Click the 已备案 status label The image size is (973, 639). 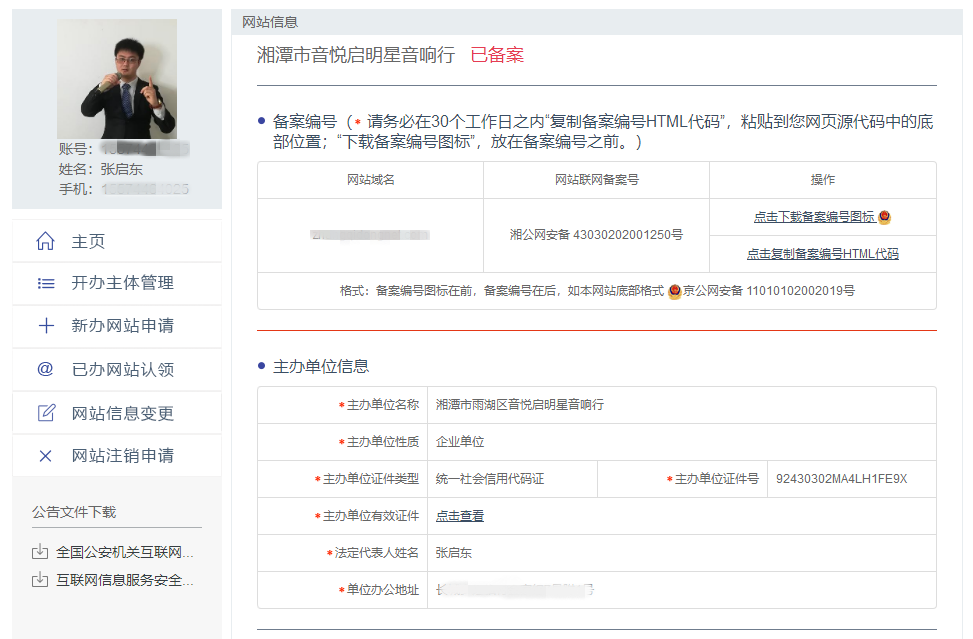coord(499,54)
